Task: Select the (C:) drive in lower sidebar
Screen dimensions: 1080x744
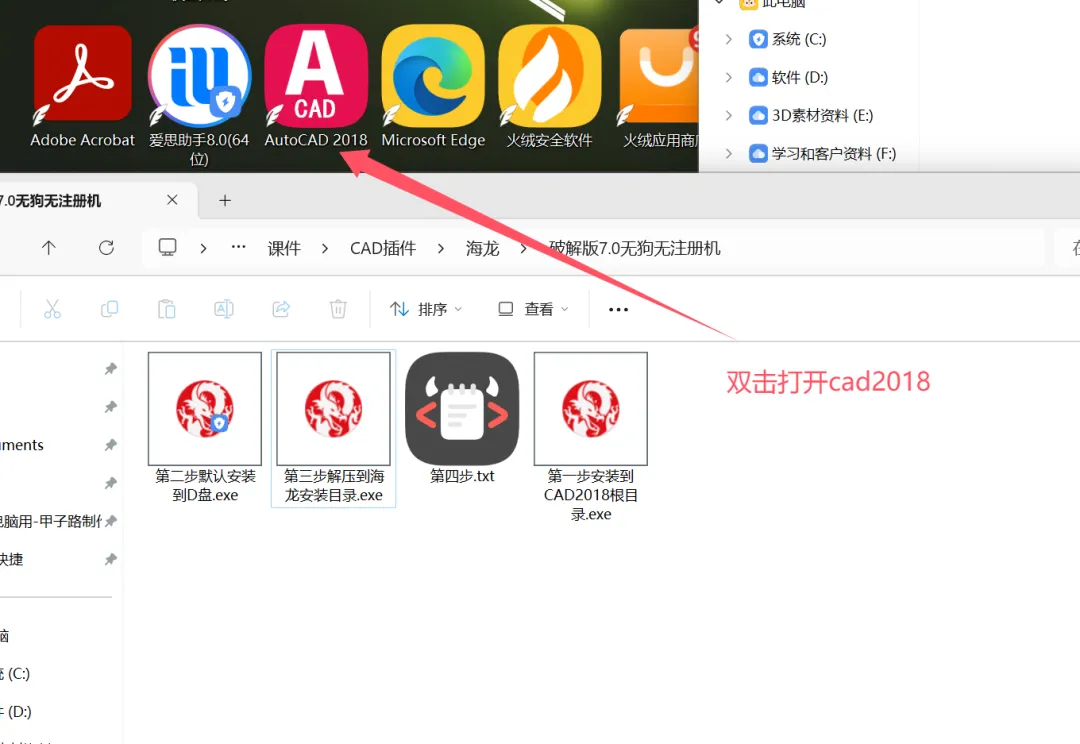Action: [x=15, y=674]
